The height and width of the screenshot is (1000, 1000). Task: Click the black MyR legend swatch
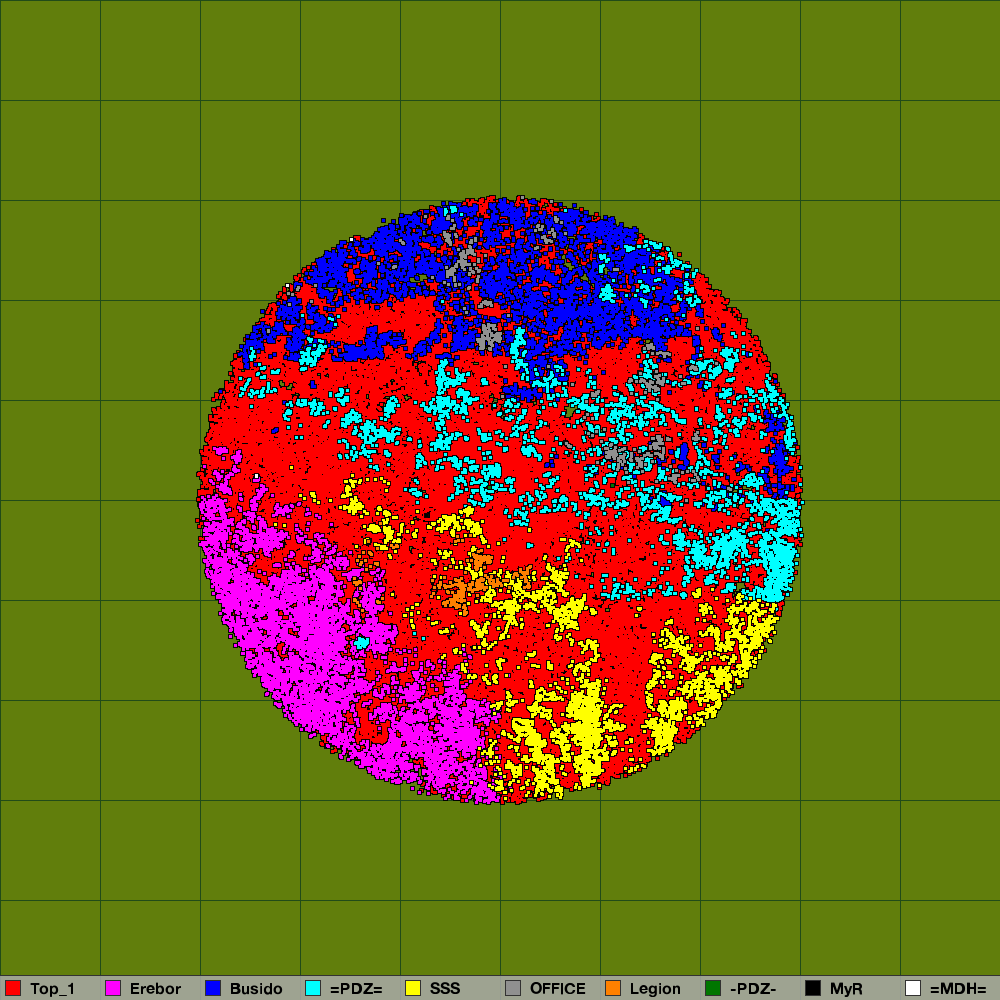tap(813, 988)
